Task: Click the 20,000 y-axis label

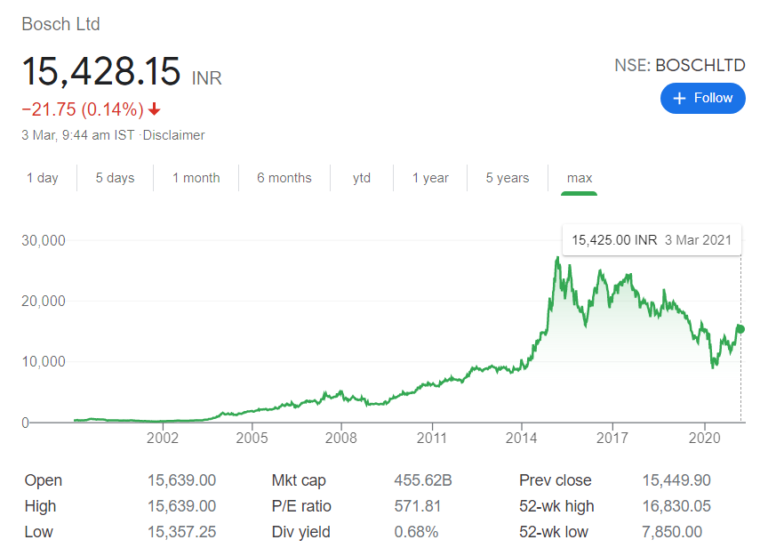Action: [x=43, y=301]
